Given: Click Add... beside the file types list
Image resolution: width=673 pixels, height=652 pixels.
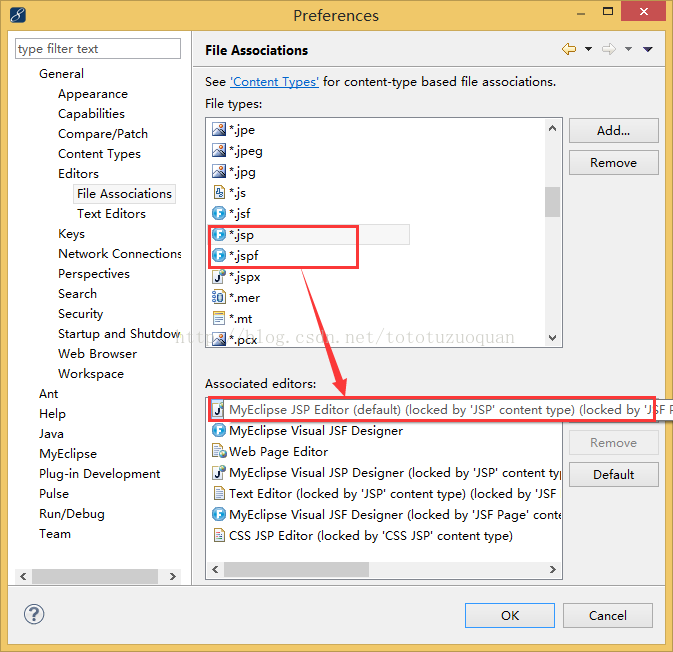Looking at the screenshot, I should [613, 130].
